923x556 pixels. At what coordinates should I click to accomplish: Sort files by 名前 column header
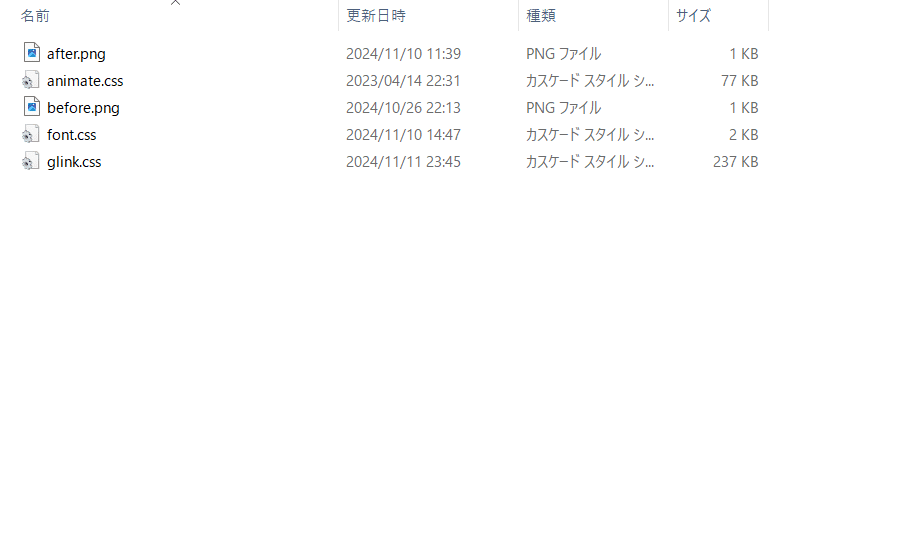coord(35,16)
